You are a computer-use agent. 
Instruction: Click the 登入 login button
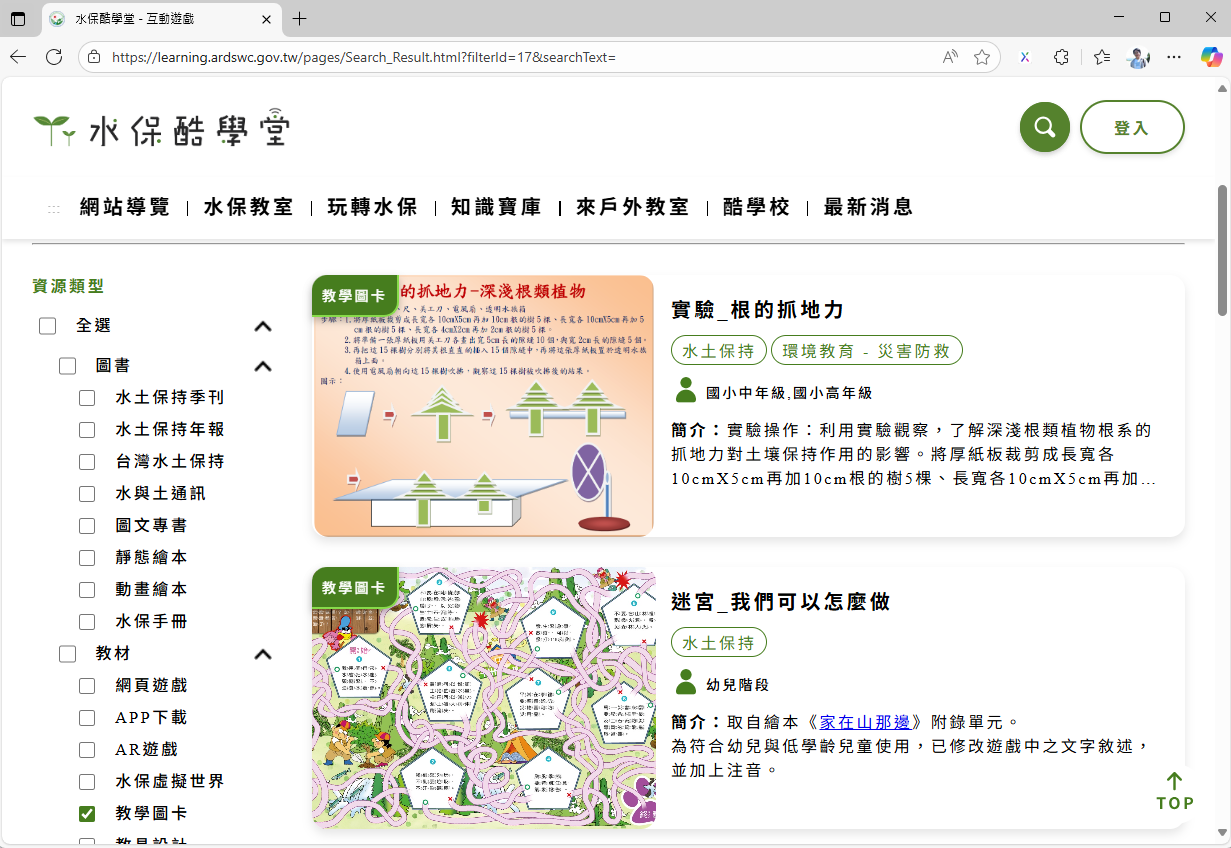tap(1132, 127)
